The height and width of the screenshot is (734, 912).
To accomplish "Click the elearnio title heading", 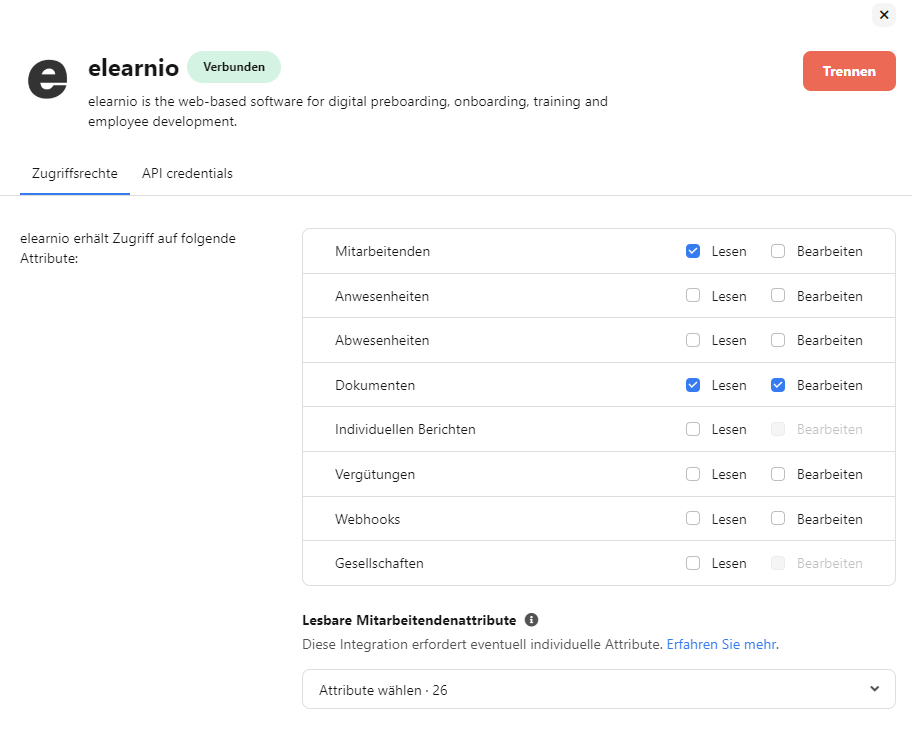I will (133, 67).
